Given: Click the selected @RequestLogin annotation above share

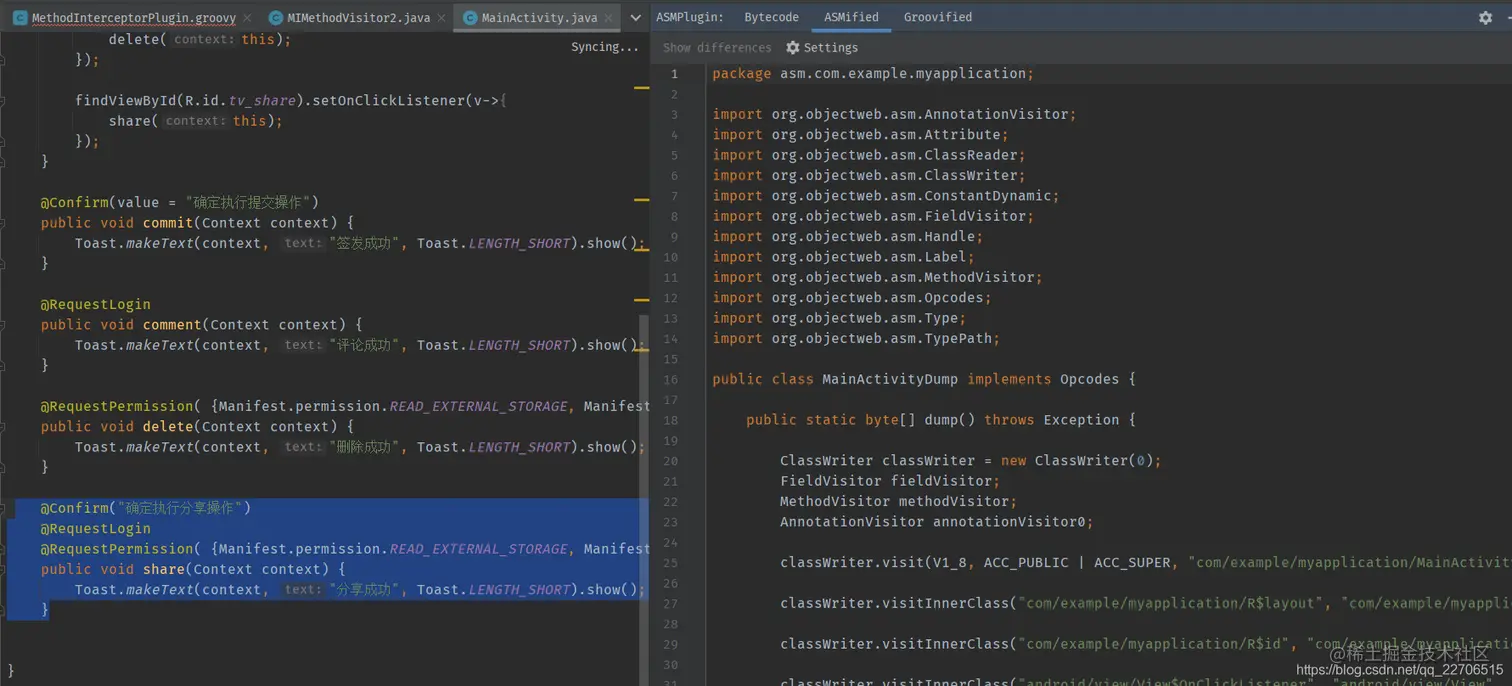Looking at the screenshot, I should (96, 529).
